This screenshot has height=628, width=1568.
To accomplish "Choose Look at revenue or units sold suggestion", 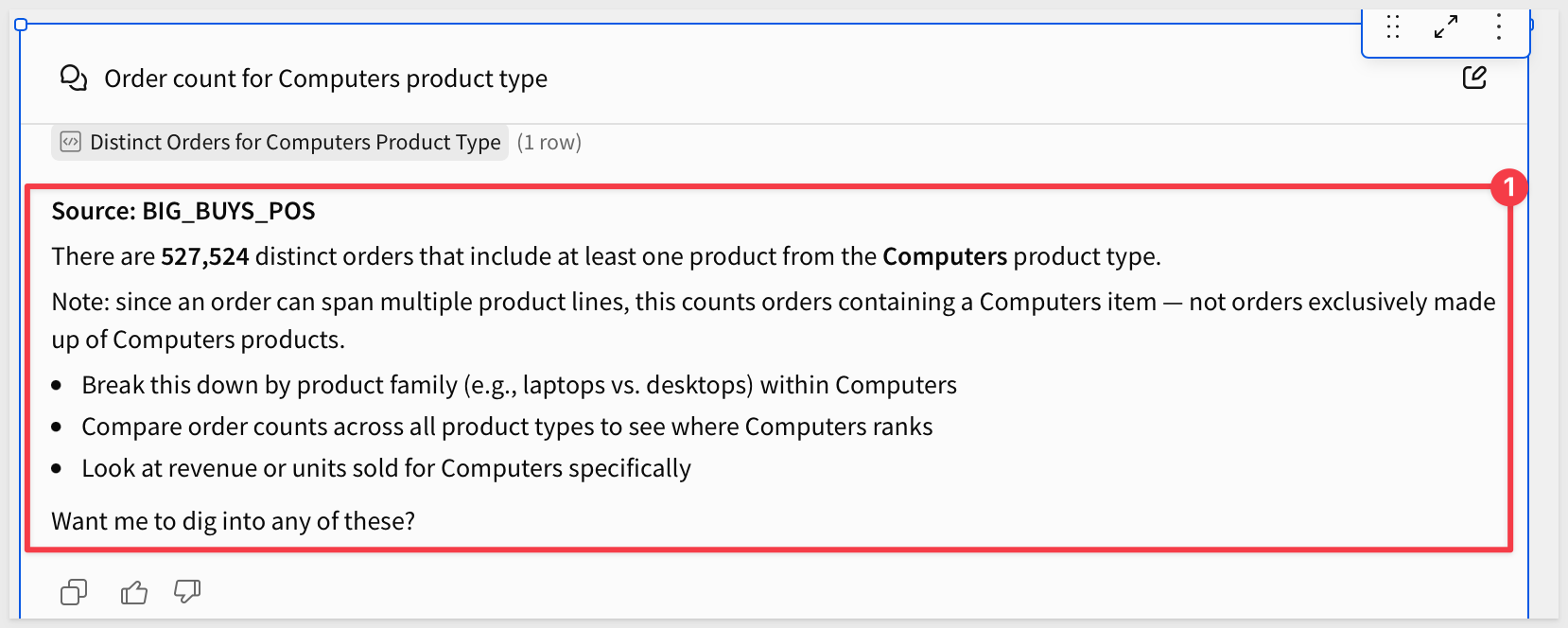I will (386, 468).
